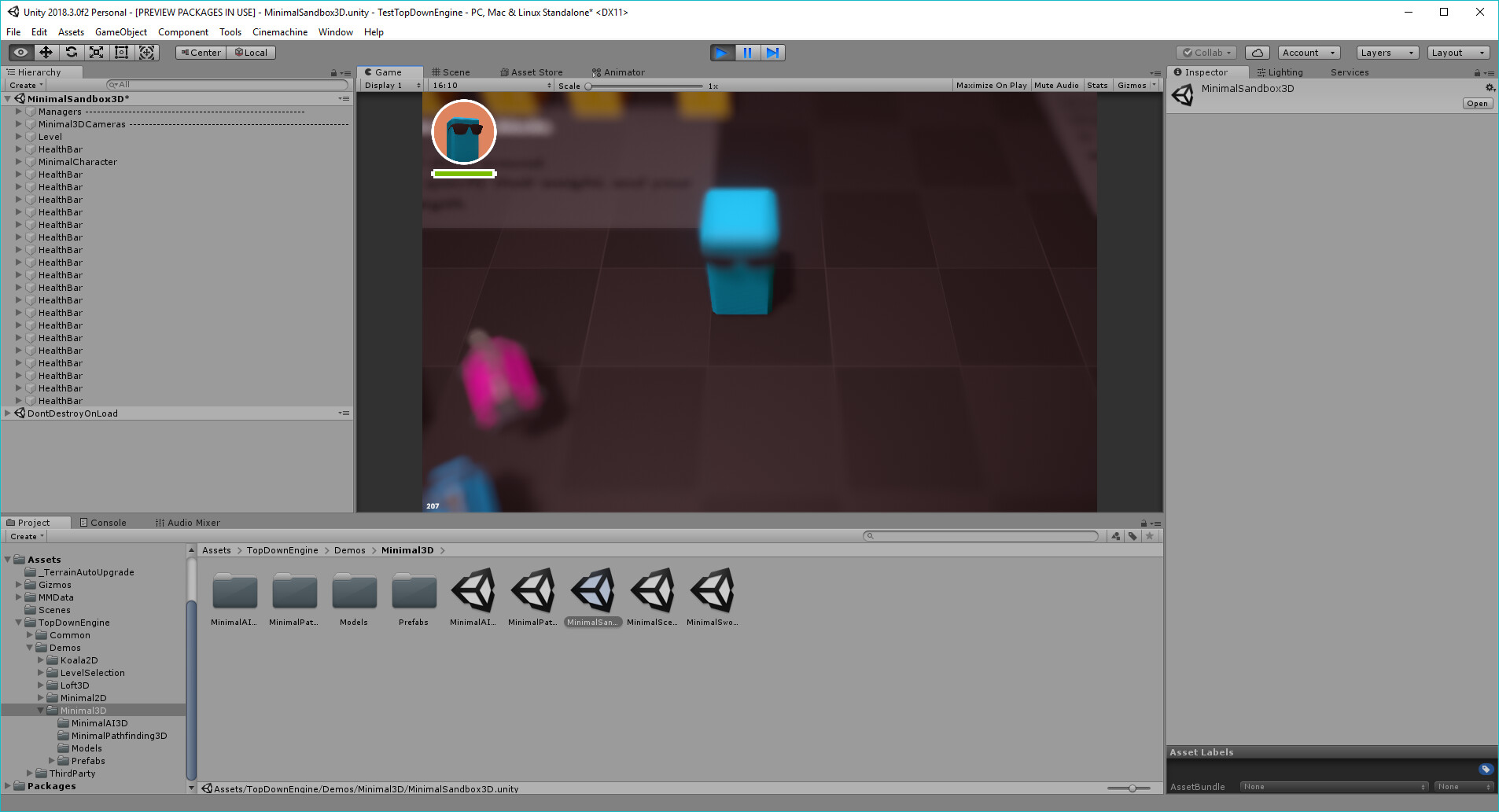Open the 16:10 aspect ratio dropdown
1499x812 pixels.
pyautogui.click(x=492, y=85)
